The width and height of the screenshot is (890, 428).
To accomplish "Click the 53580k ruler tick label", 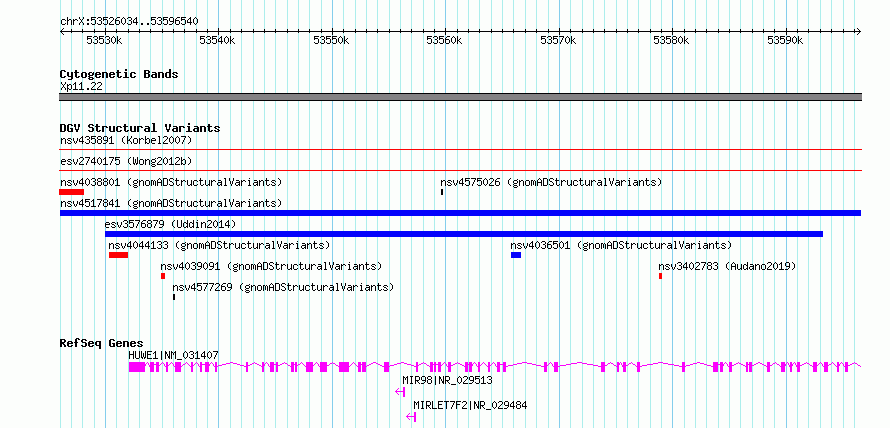I will coord(672,41).
